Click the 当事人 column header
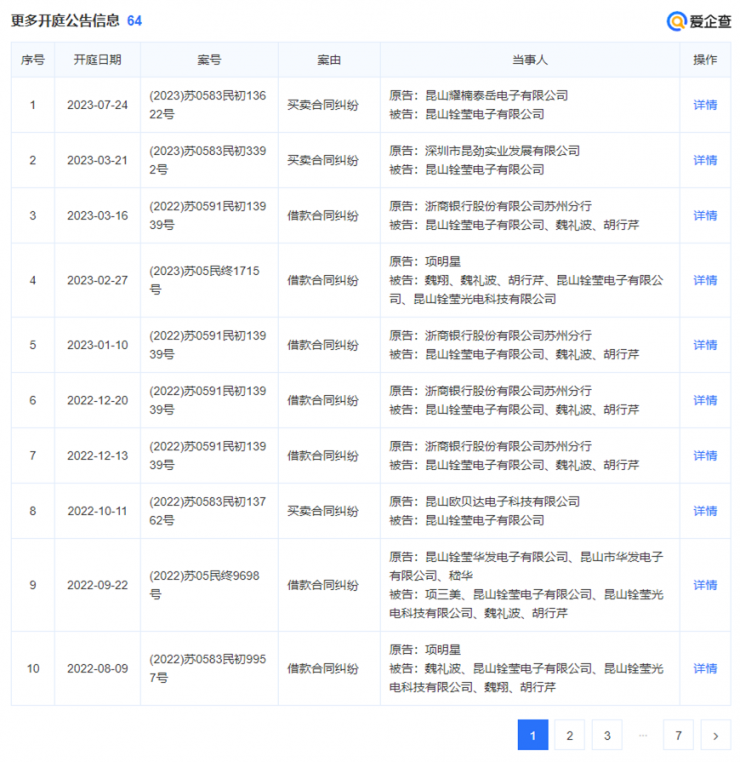This screenshot has width=740, height=762. pyautogui.click(x=530, y=60)
